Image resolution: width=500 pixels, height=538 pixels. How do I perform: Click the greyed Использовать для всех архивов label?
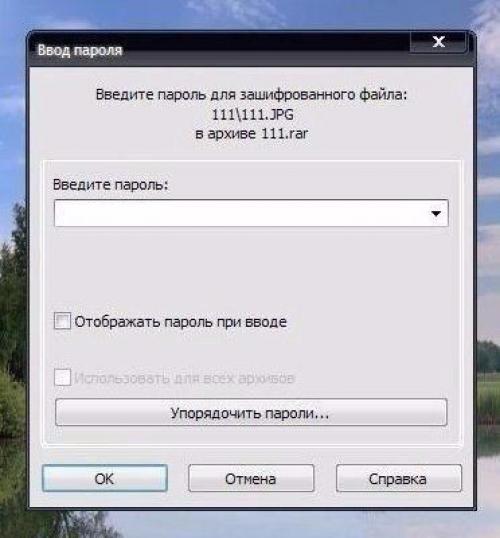tap(184, 378)
